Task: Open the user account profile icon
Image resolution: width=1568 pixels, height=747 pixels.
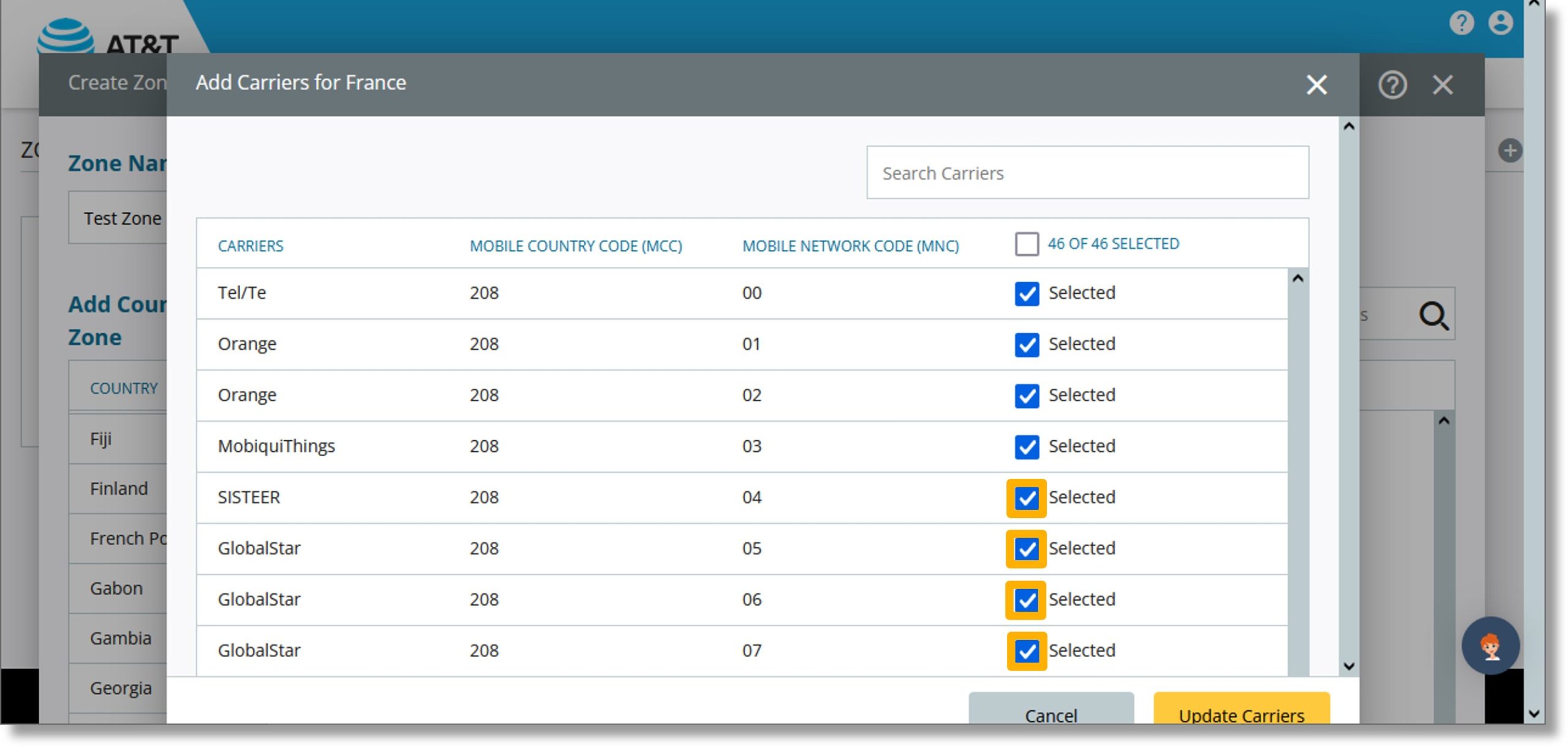Action: click(1501, 23)
